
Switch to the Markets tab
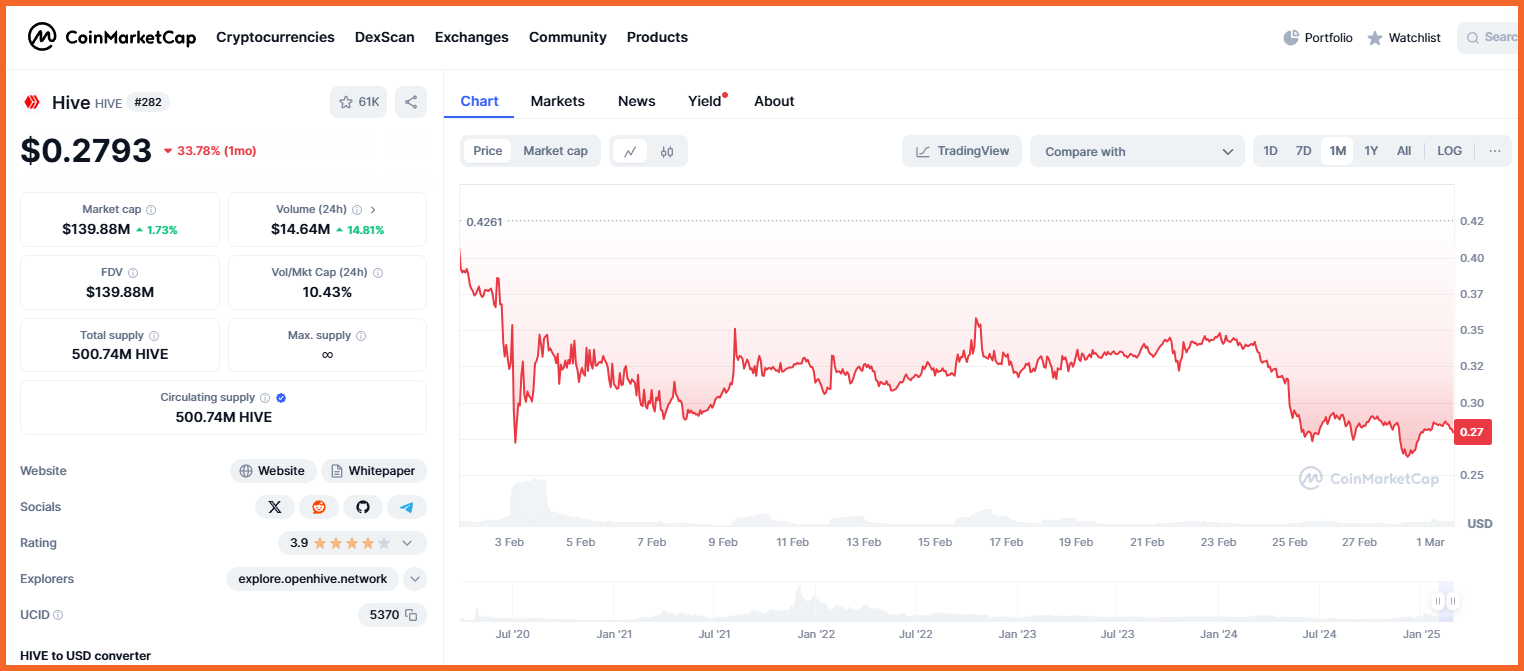click(x=558, y=101)
